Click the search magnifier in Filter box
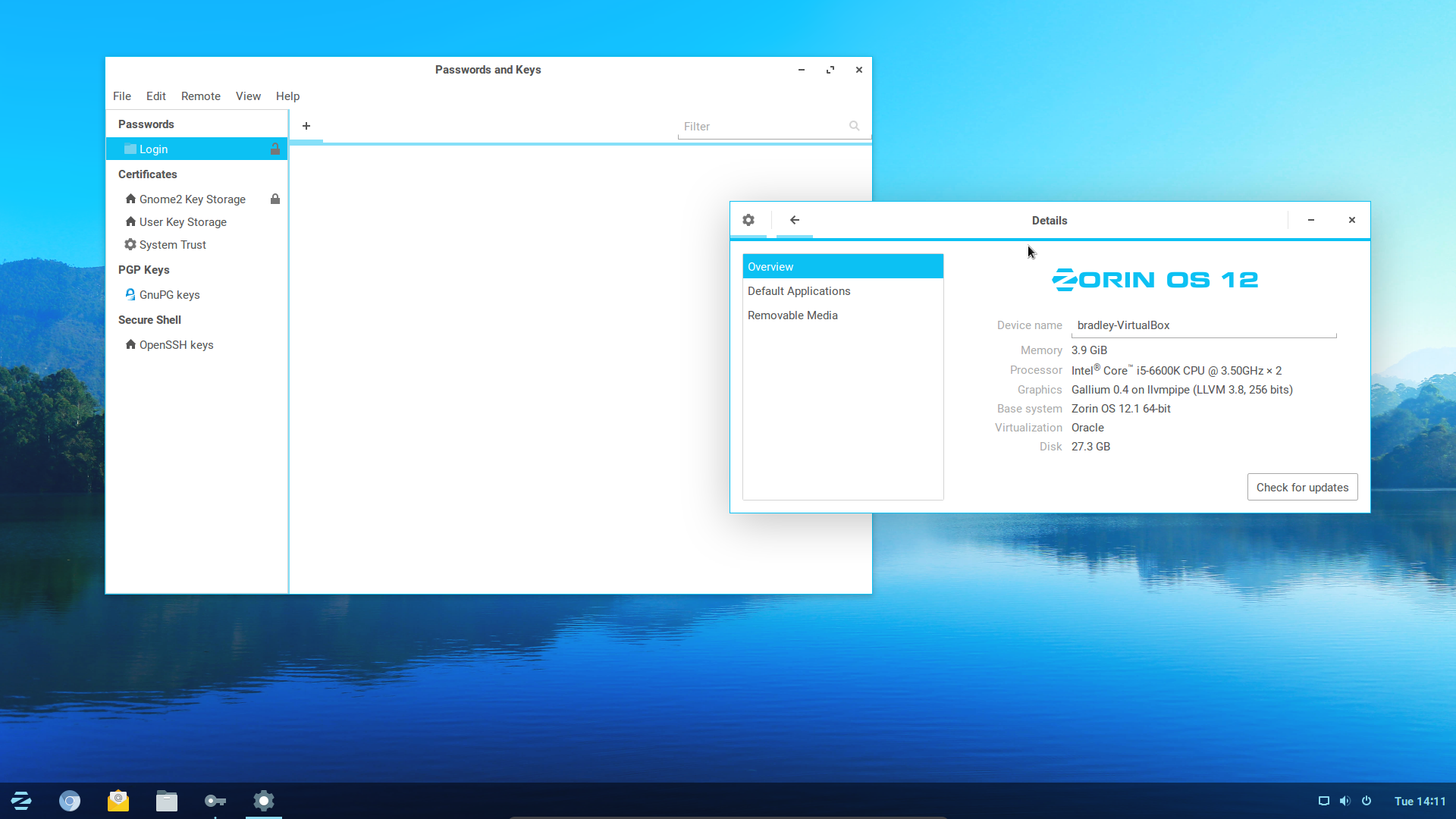This screenshot has width=1456, height=819. point(855,126)
